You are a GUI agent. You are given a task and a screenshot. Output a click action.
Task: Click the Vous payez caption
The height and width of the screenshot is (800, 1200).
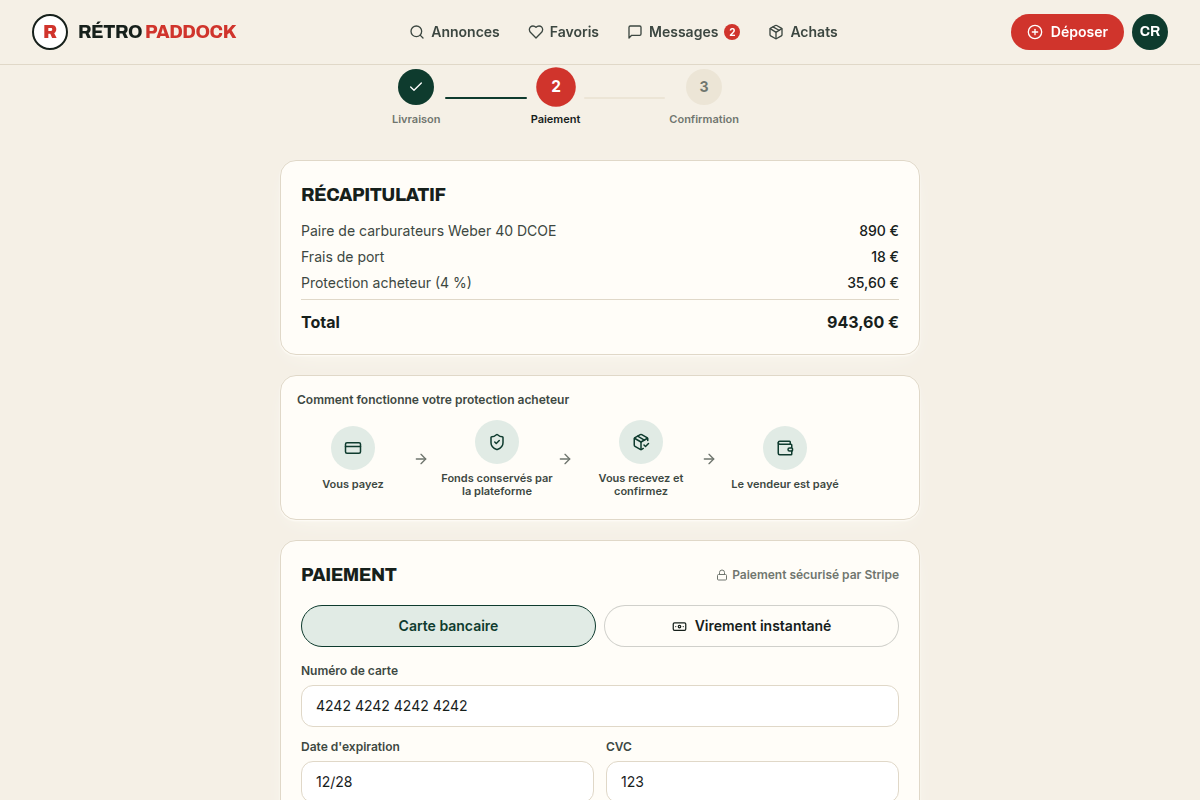pyautogui.click(x=353, y=484)
